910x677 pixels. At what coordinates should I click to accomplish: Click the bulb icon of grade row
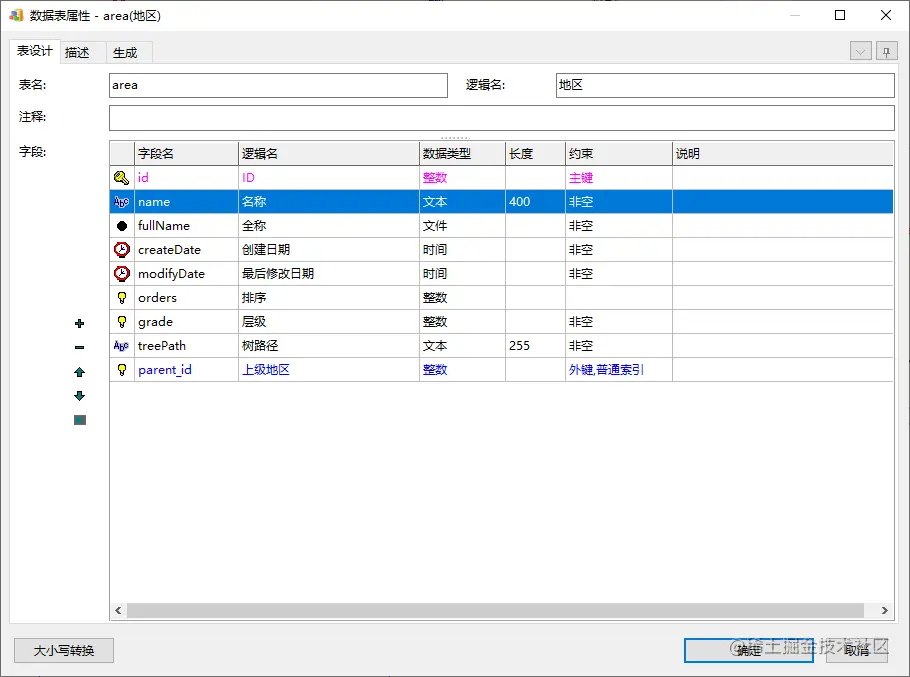(121, 321)
